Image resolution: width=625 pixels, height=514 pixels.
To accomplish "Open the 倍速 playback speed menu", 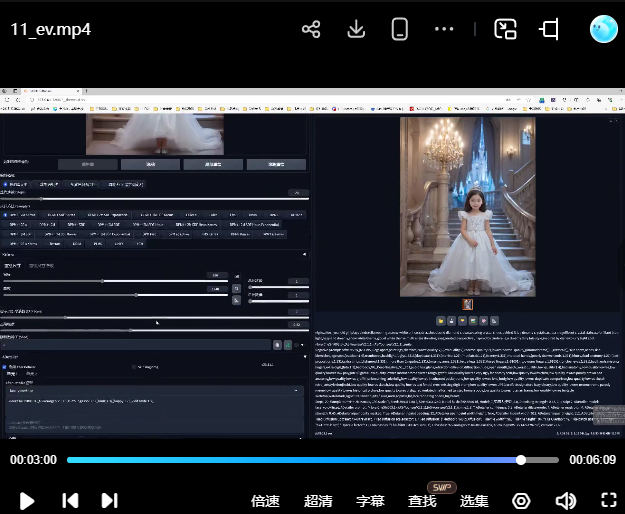I will [x=265, y=501].
